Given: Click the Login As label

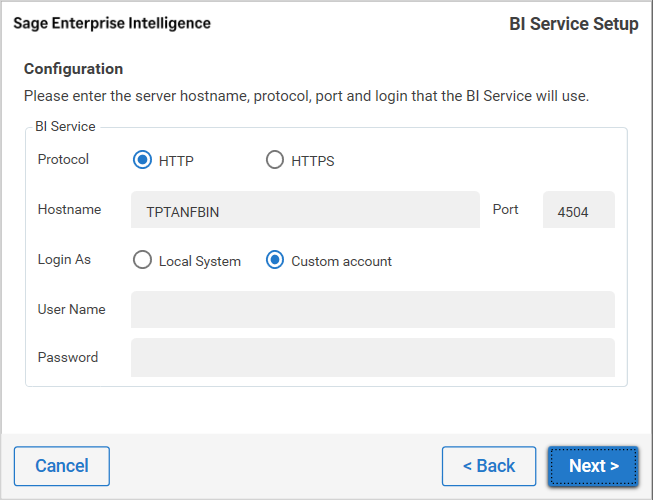Looking at the screenshot, I should pos(64,259).
